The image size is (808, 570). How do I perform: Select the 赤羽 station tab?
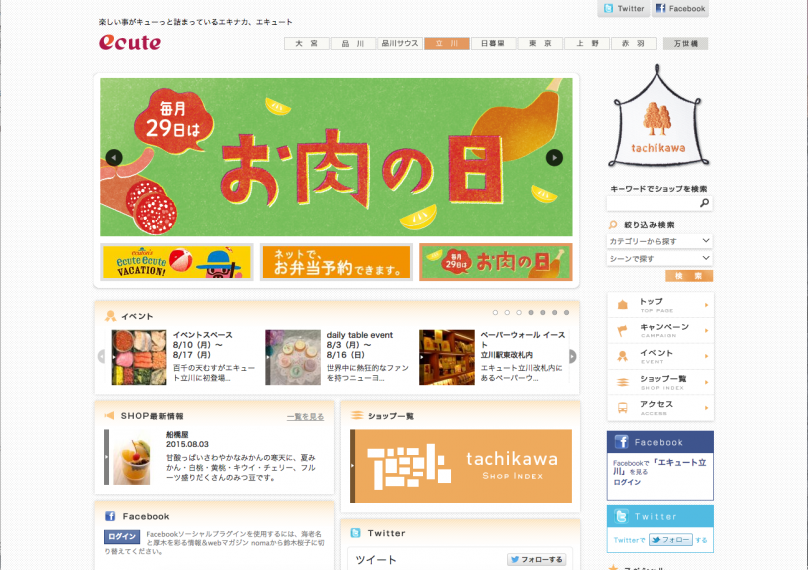[633, 44]
